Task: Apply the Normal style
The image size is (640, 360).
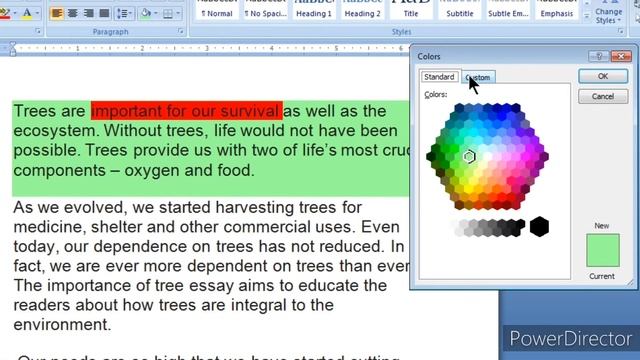Action: click(x=217, y=10)
